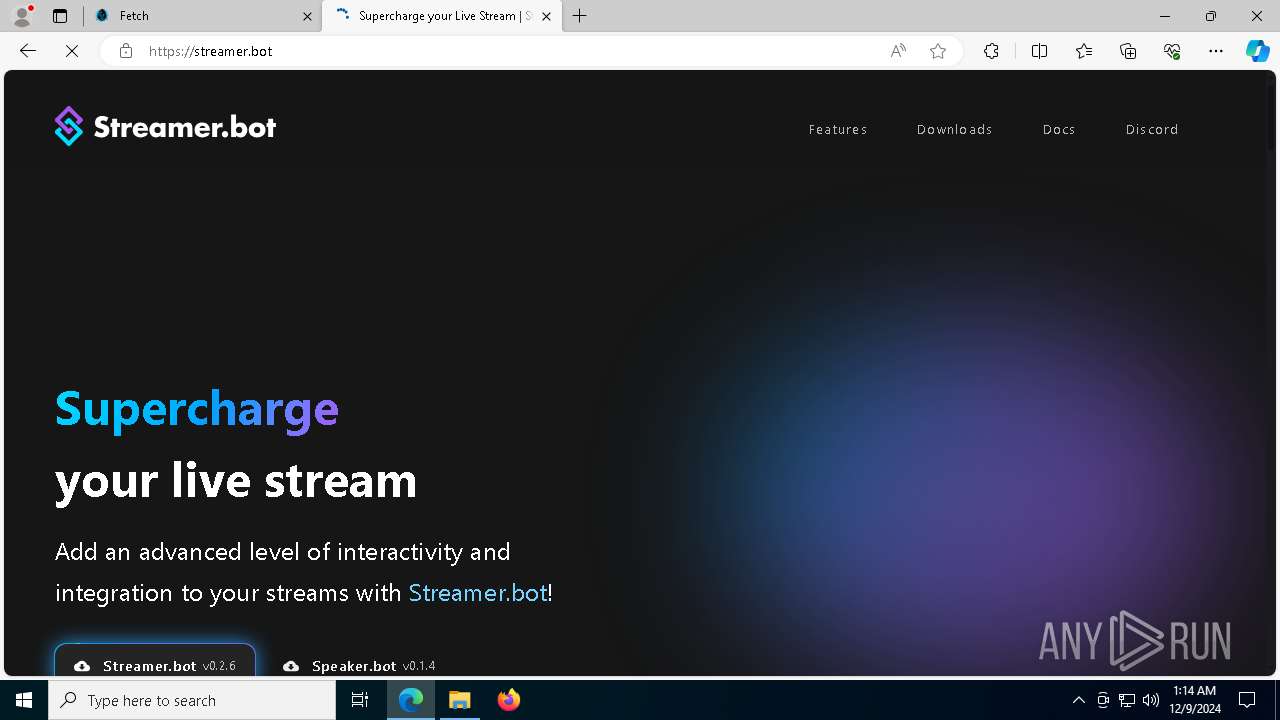This screenshot has height=720, width=1280.
Task: Select the Supercharge your Live Stream tab
Action: 440,16
